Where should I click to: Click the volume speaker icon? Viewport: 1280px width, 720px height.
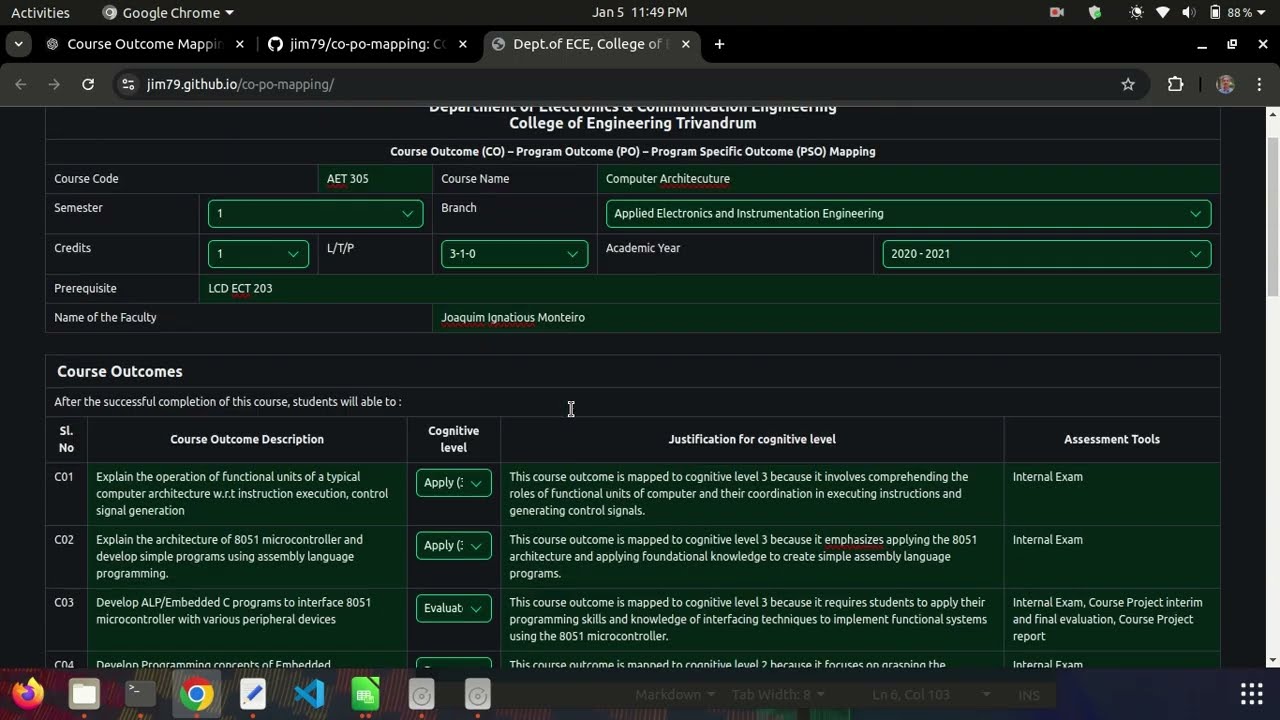(x=1188, y=12)
